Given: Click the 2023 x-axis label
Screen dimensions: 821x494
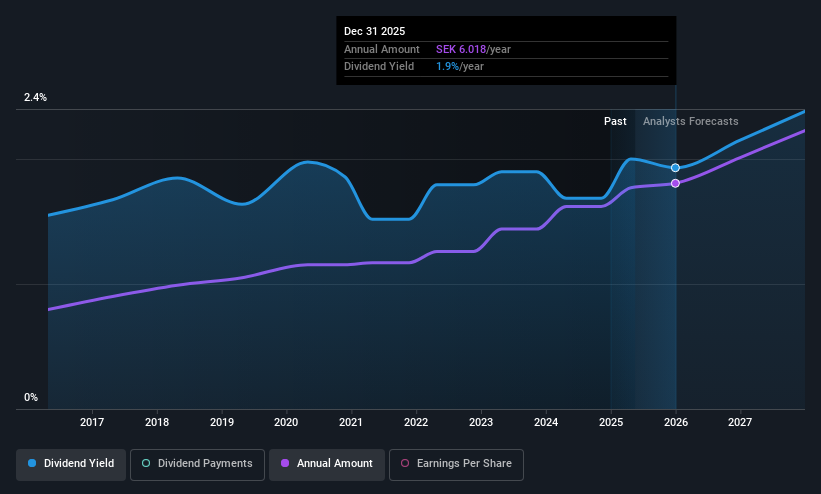Looking at the screenshot, I should pos(481,422).
